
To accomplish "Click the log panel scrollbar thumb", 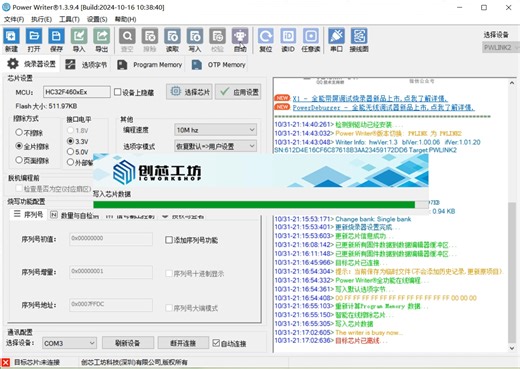I will [512, 272].
